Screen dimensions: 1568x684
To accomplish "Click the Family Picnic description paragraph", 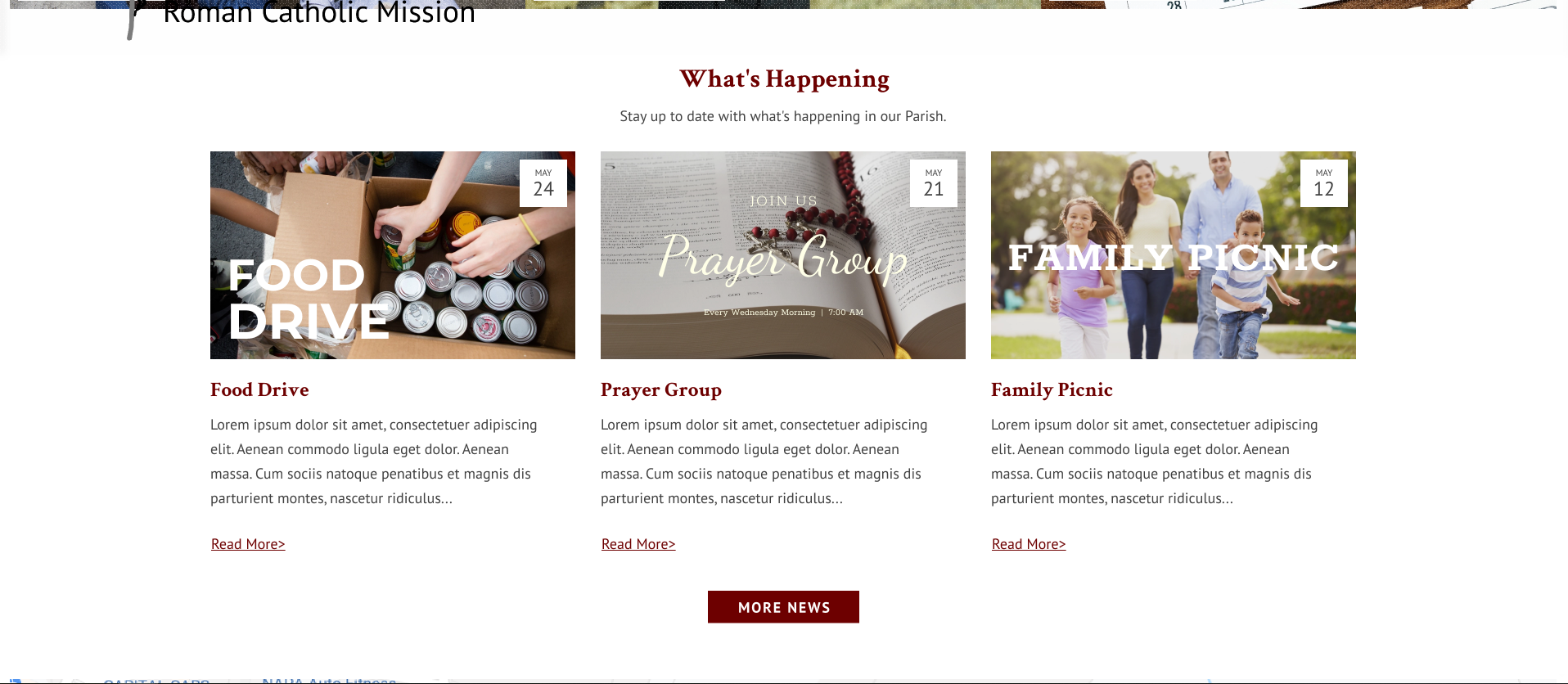I will [x=1155, y=461].
